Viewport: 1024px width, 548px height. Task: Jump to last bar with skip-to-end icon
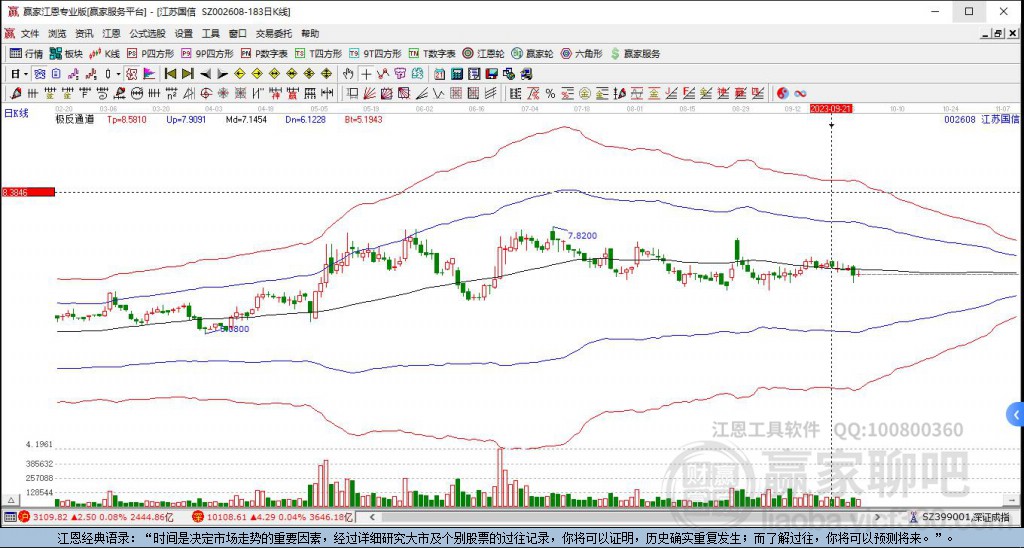click(x=187, y=74)
